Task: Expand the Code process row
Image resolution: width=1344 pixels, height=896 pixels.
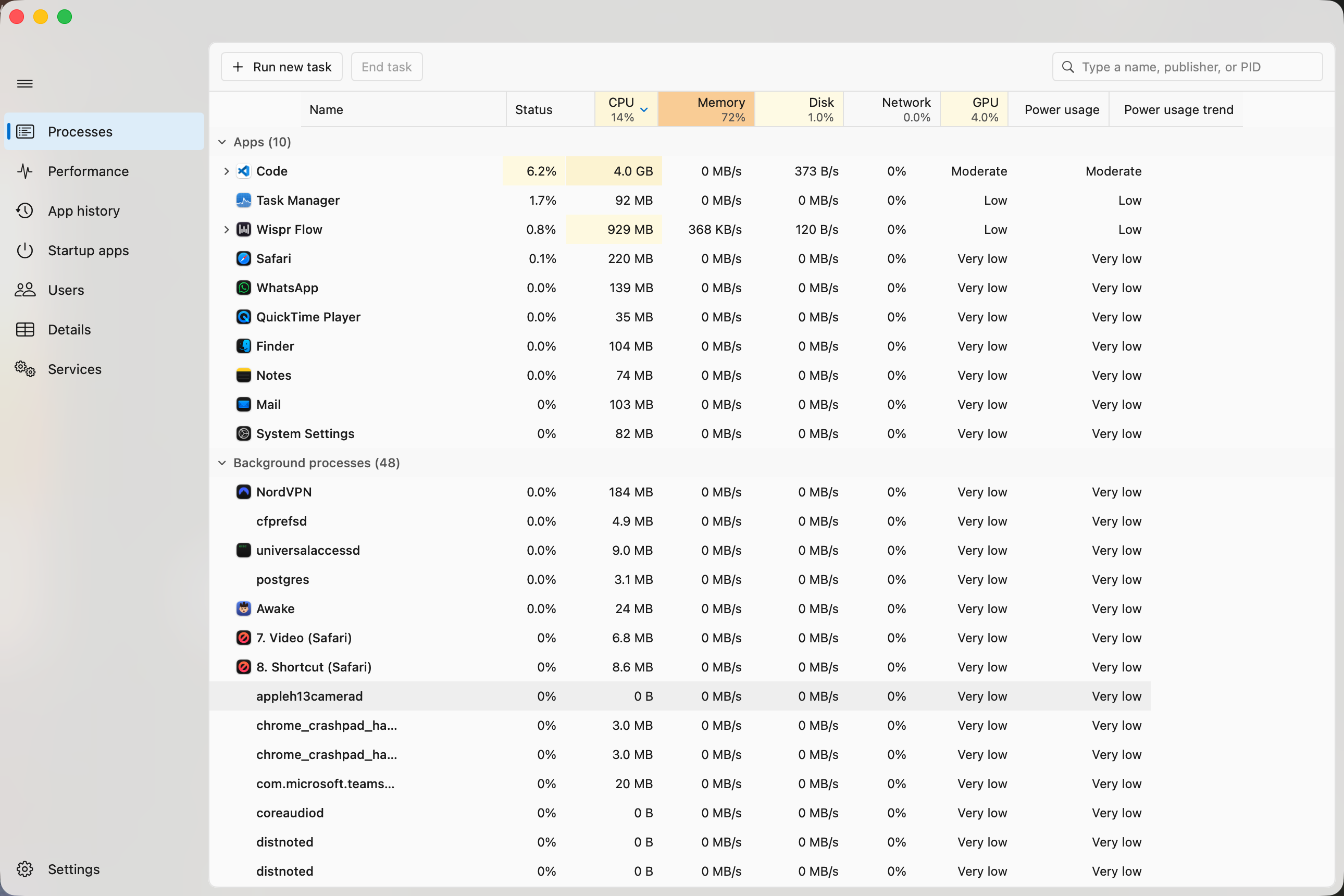Action: click(x=226, y=171)
